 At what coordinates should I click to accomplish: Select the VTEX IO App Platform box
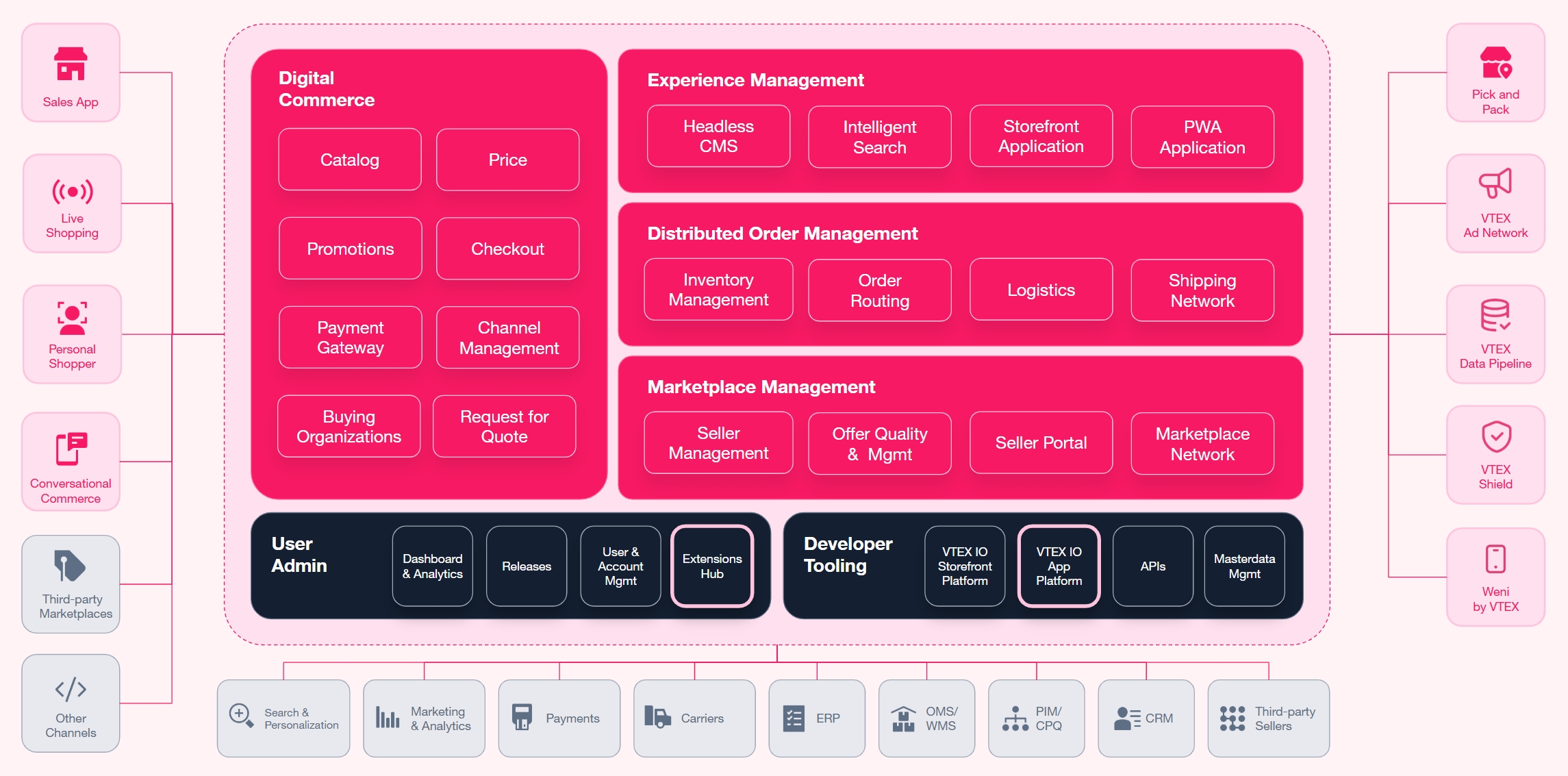point(1059,566)
